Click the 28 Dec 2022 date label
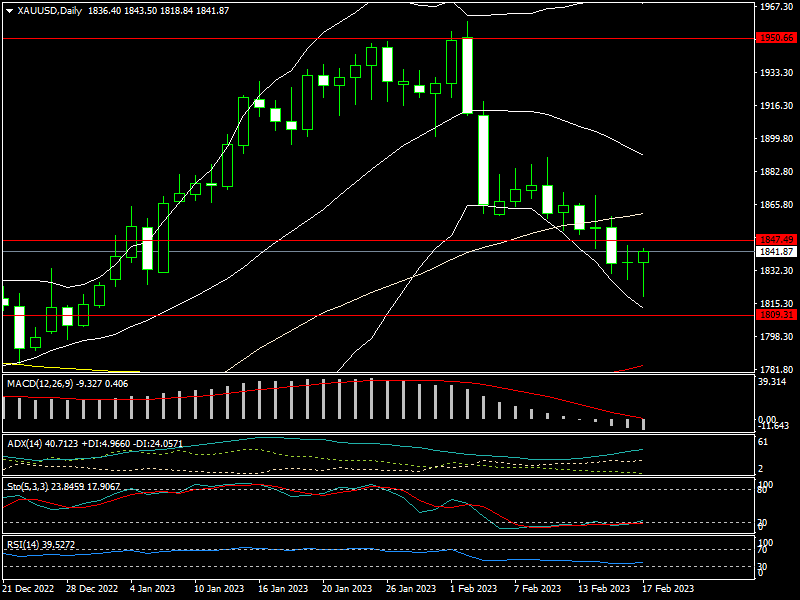The image size is (800, 600). (92, 588)
